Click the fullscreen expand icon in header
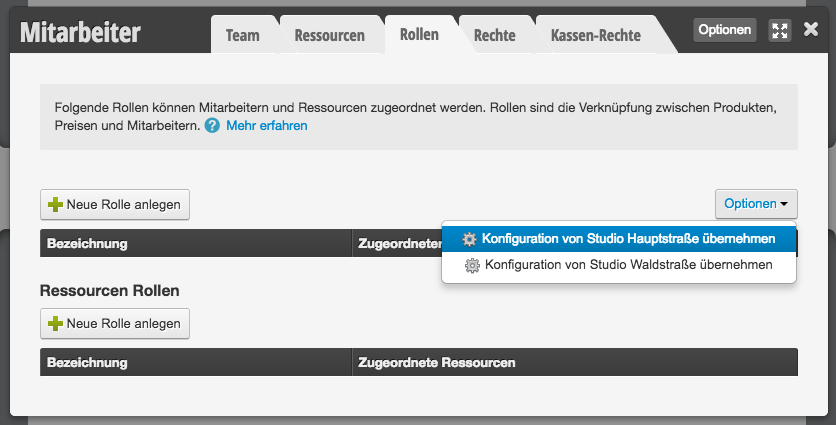 click(x=779, y=30)
